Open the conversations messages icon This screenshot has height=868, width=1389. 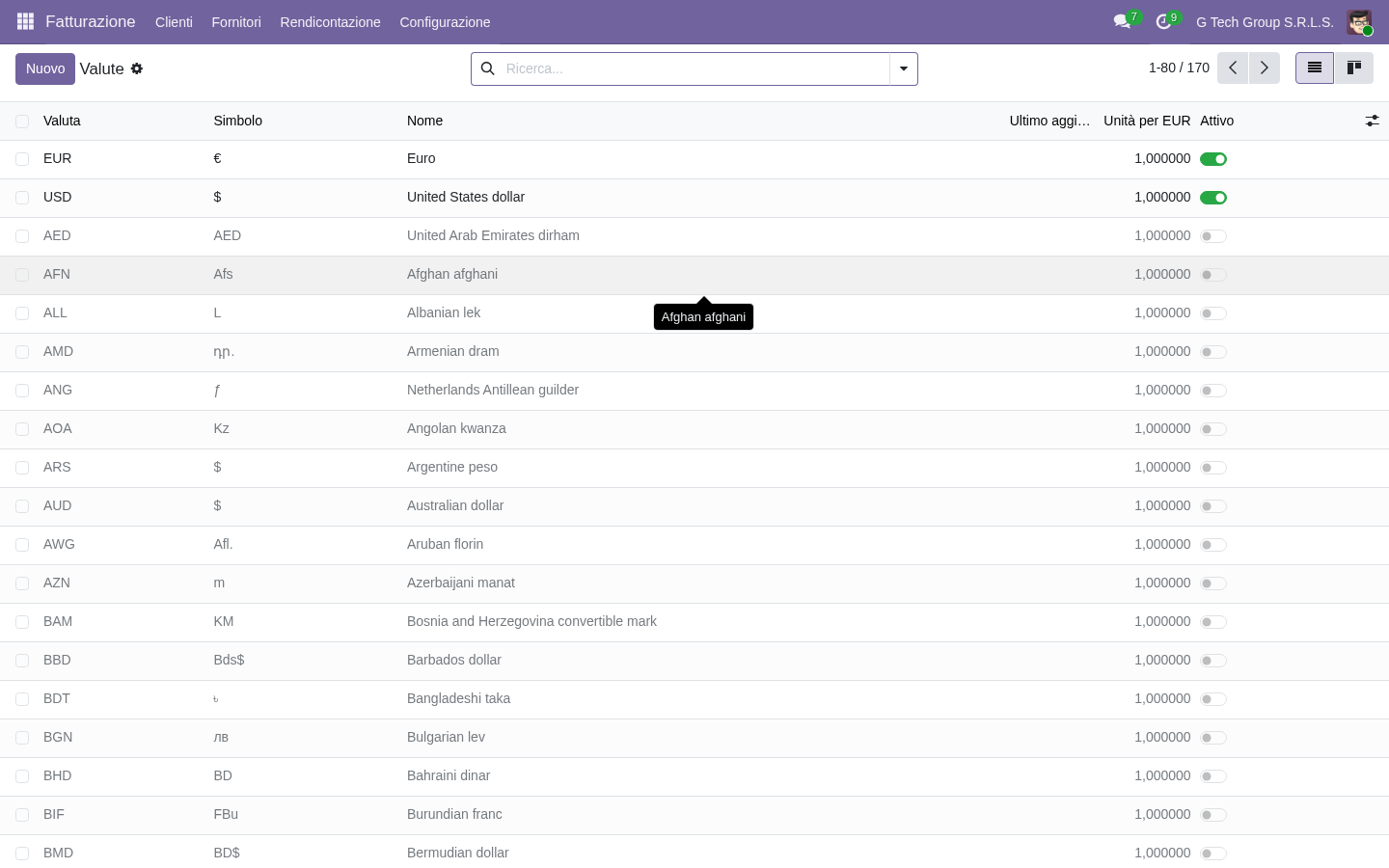tap(1122, 21)
